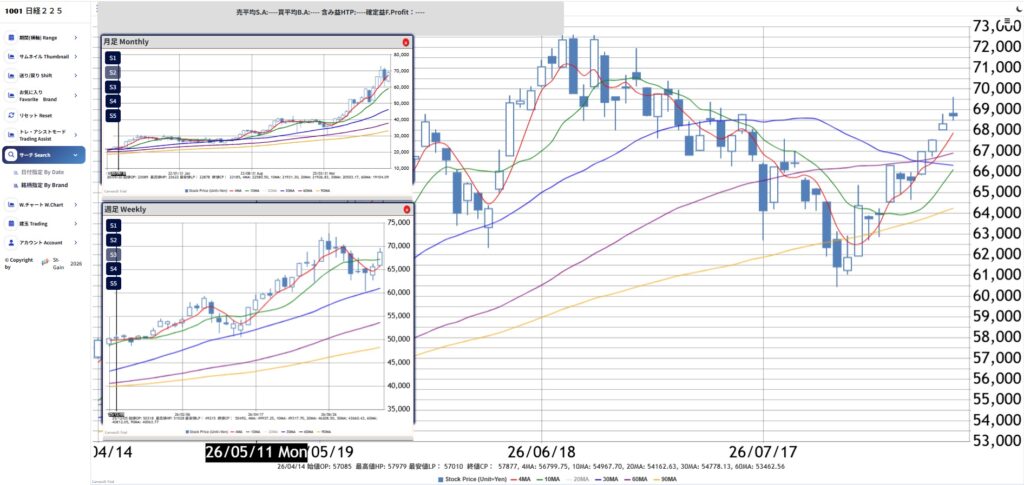Click the Reset refresh icon
1024x485 pixels.
click(x=11, y=116)
